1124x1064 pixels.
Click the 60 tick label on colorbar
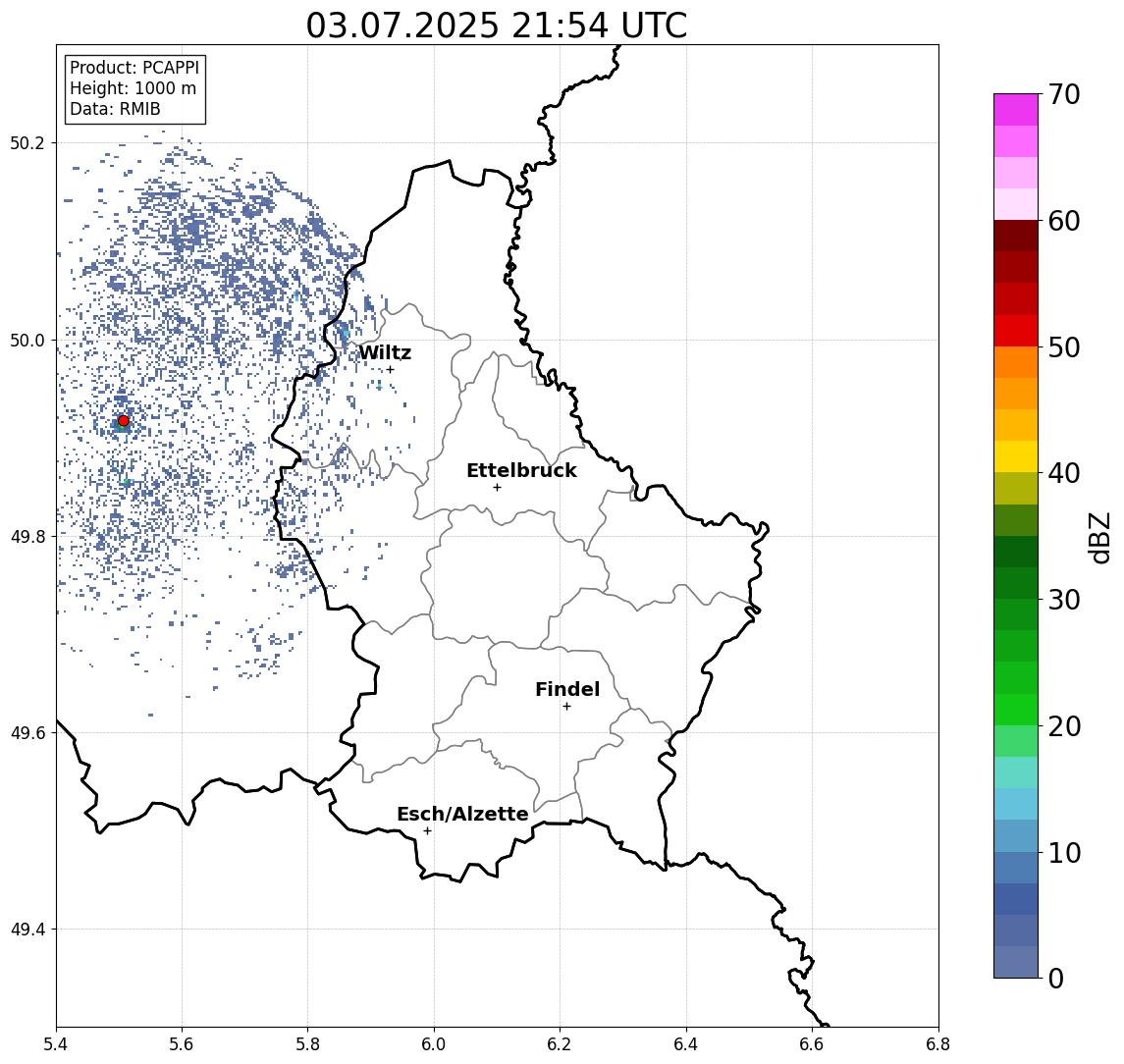[1064, 222]
